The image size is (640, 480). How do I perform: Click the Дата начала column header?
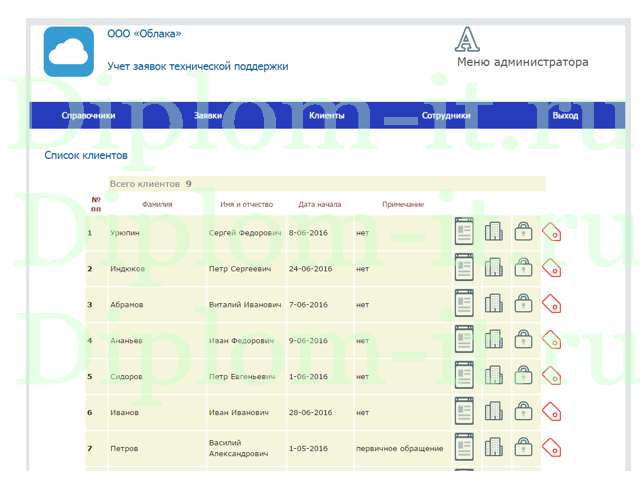[319, 205]
